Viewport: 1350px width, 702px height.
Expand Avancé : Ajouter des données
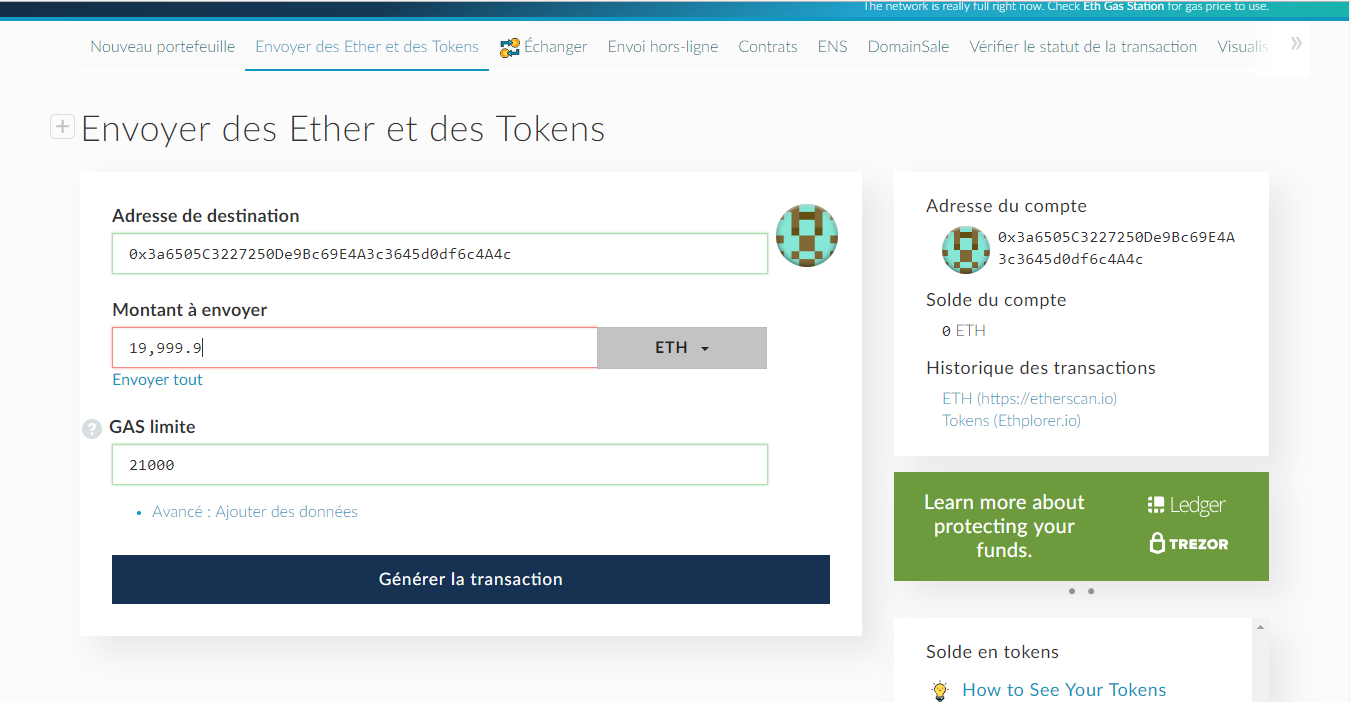(x=255, y=511)
